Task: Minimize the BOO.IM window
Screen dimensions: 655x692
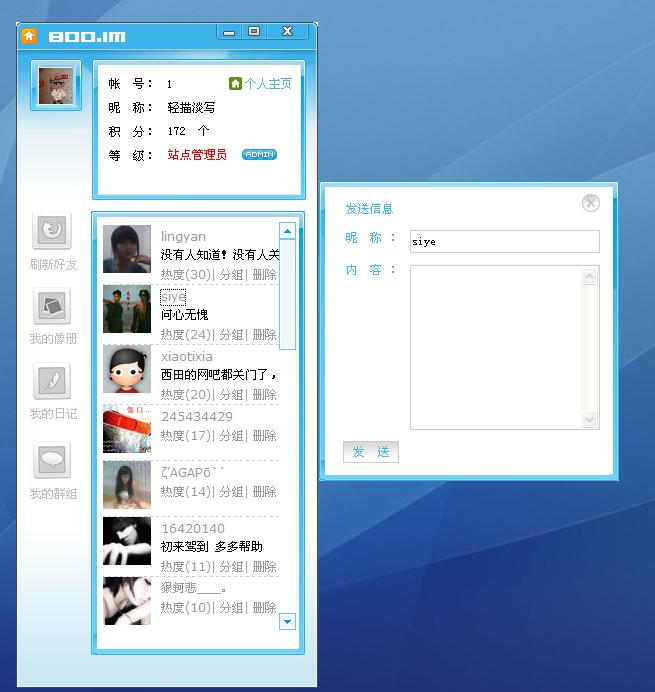Action: pos(229,32)
